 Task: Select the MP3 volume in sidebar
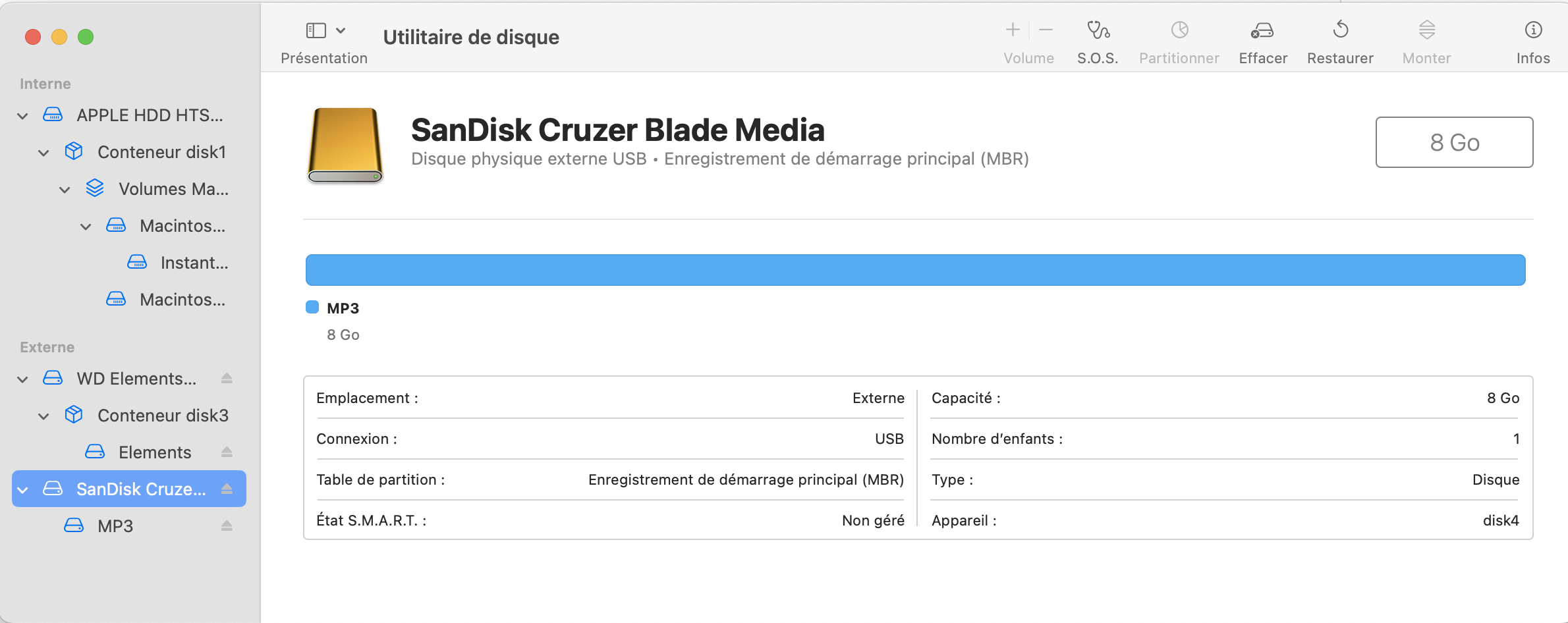click(x=115, y=526)
